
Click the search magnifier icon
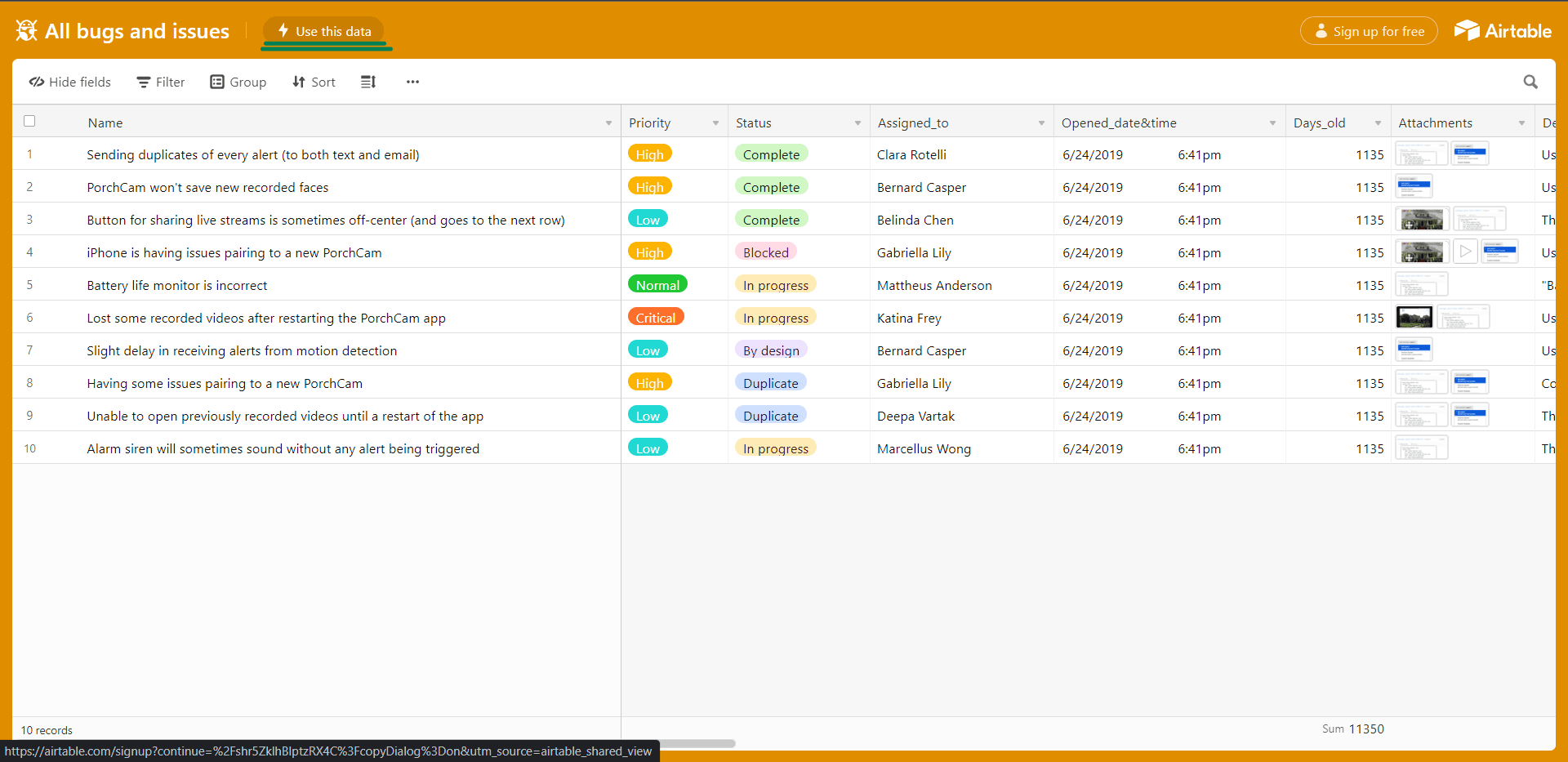click(x=1530, y=82)
